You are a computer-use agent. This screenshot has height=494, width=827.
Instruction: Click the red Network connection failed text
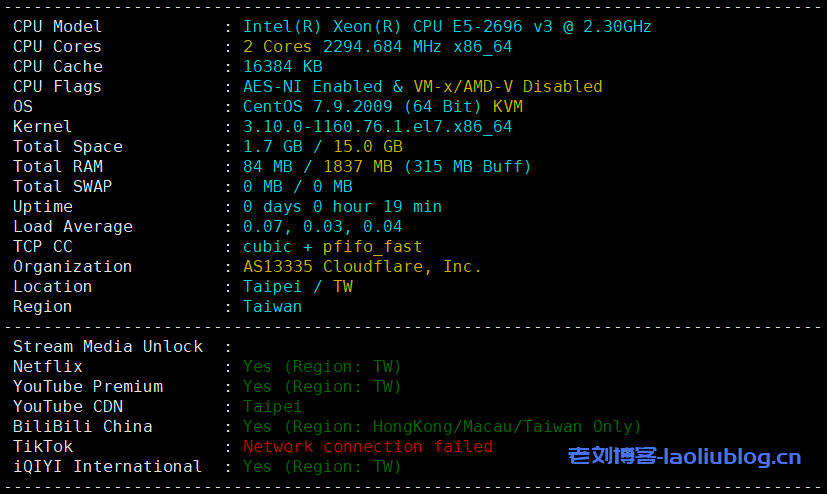tap(367, 447)
